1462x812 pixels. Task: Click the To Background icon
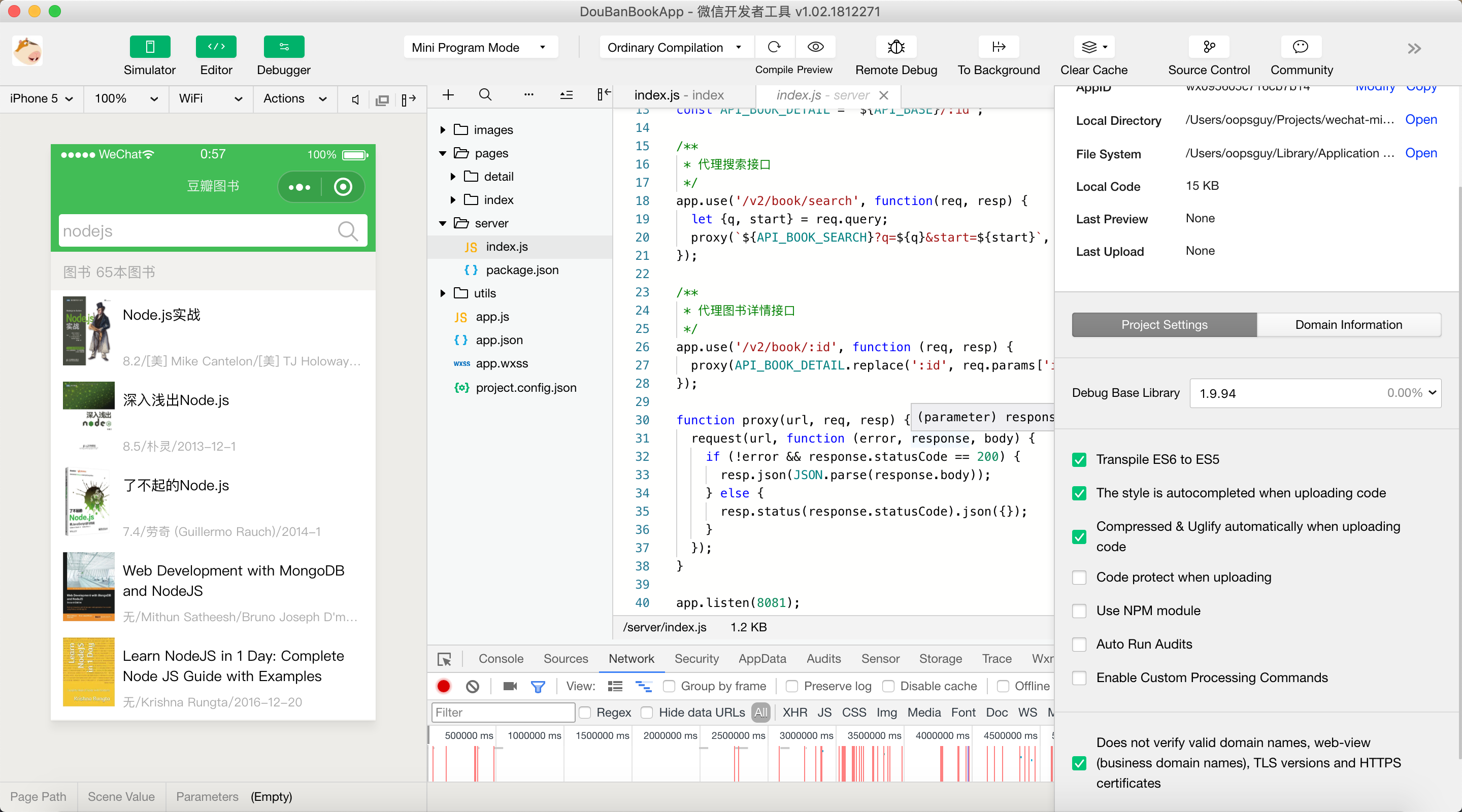point(999,46)
